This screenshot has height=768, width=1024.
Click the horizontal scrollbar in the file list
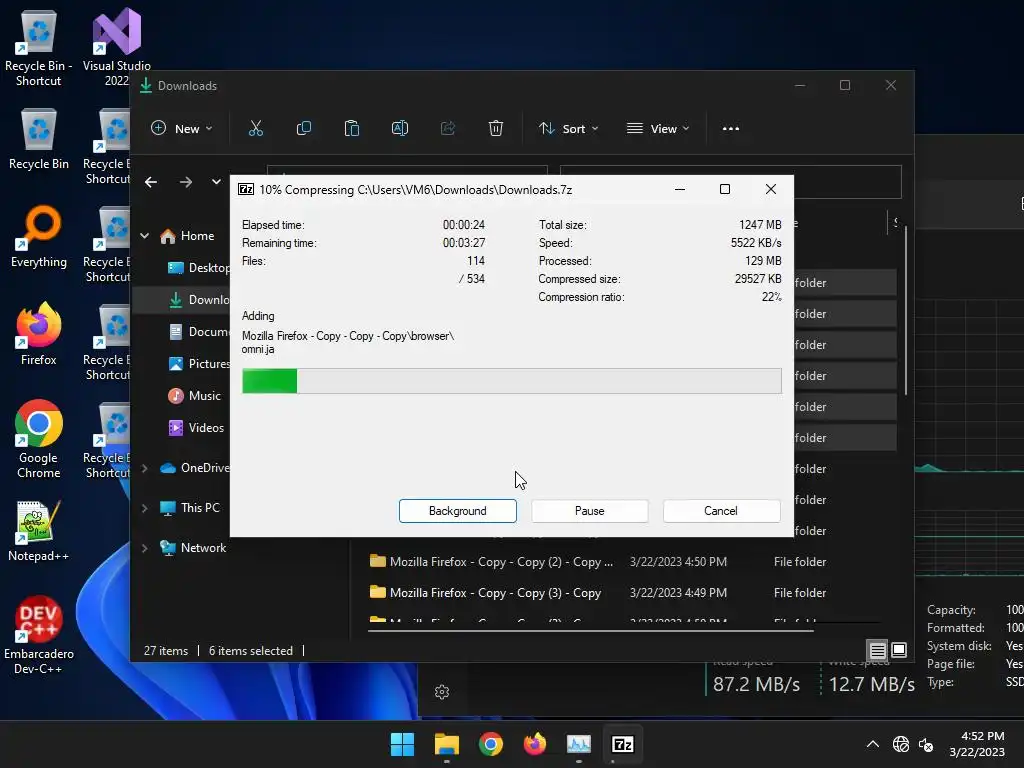click(591, 631)
